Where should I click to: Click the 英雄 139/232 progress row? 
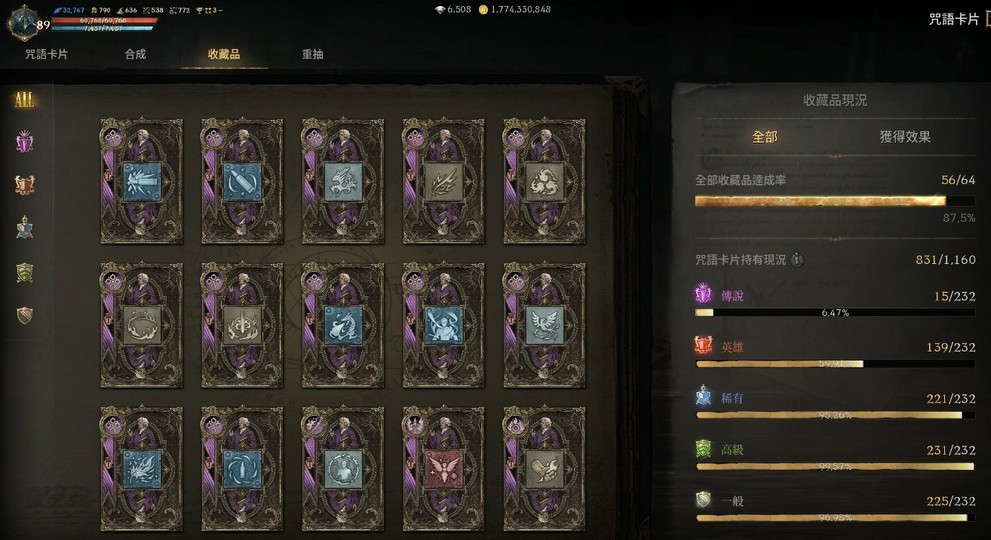coord(835,353)
